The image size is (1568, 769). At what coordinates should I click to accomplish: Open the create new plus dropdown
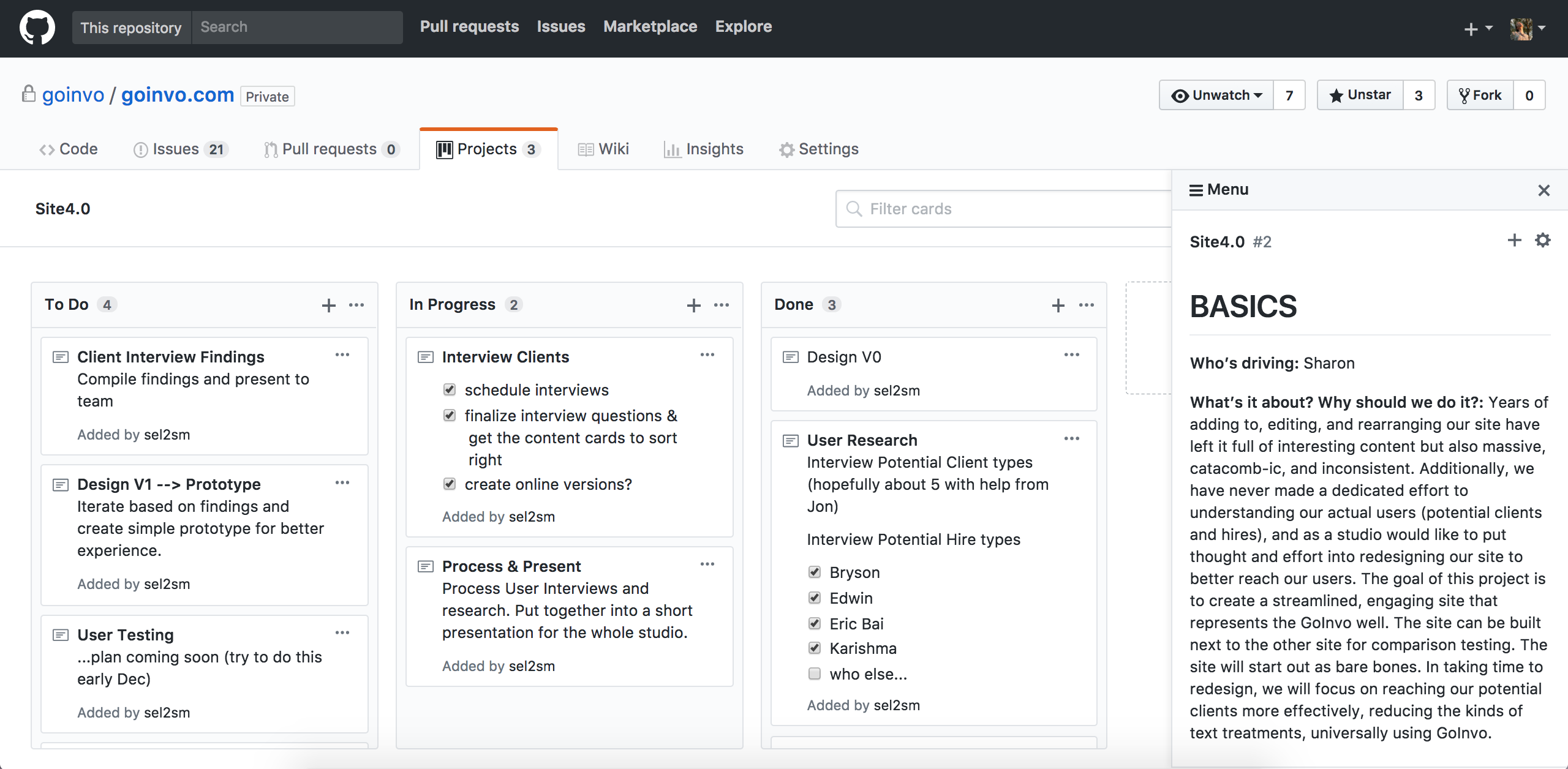tap(1478, 29)
